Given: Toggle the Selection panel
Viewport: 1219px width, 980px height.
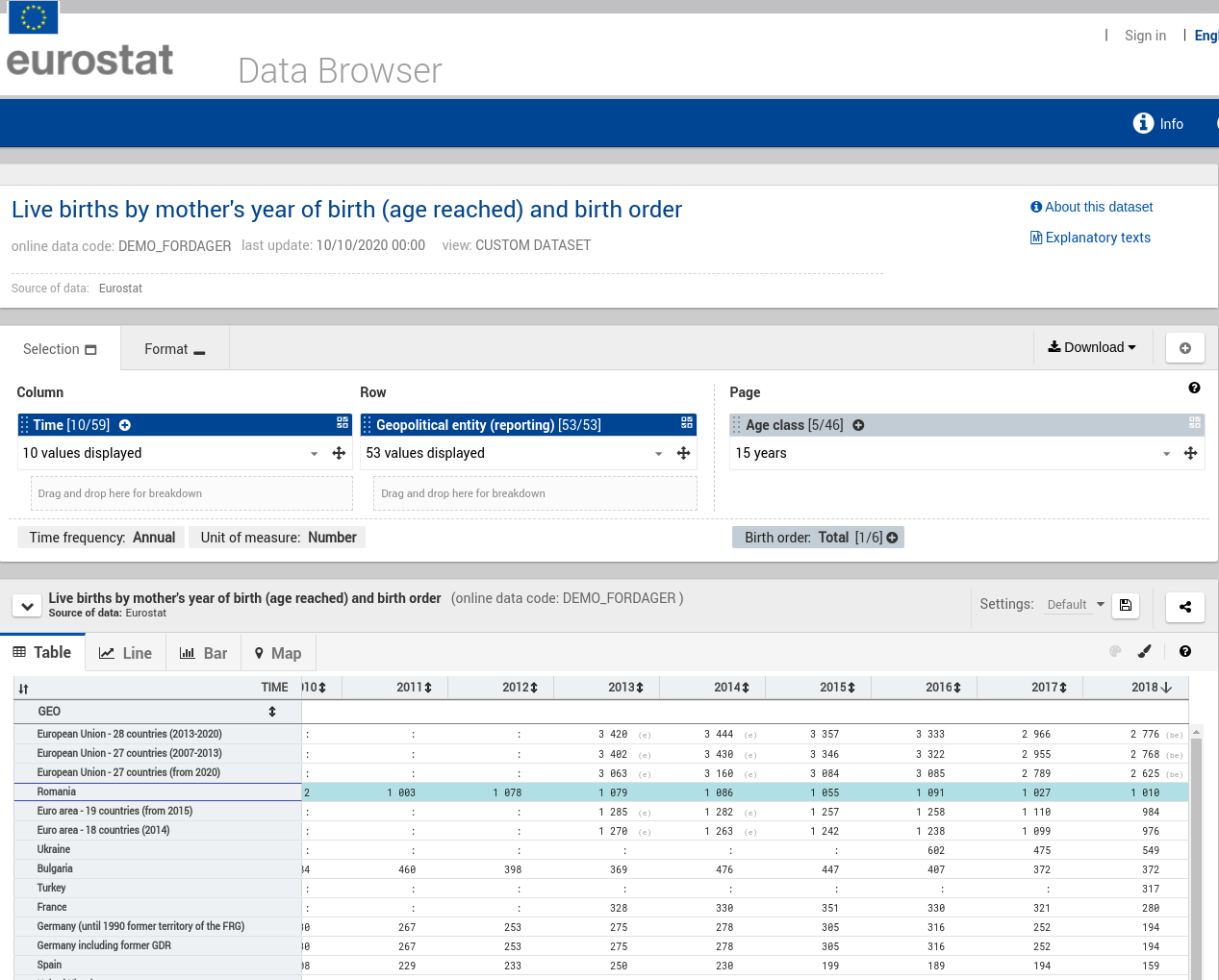Looking at the screenshot, I should tap(60, 349).
